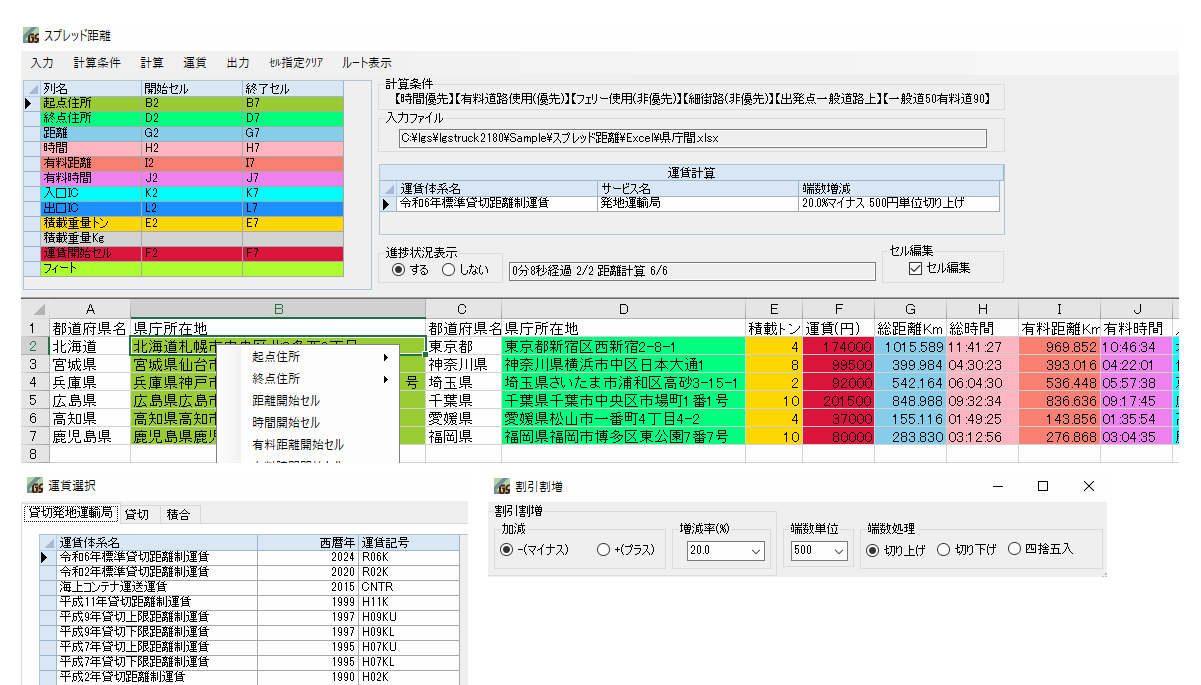This screenshot has height=685, width=1201.
Task: Open the ルート表示 menu
Action: click(366, 62)
